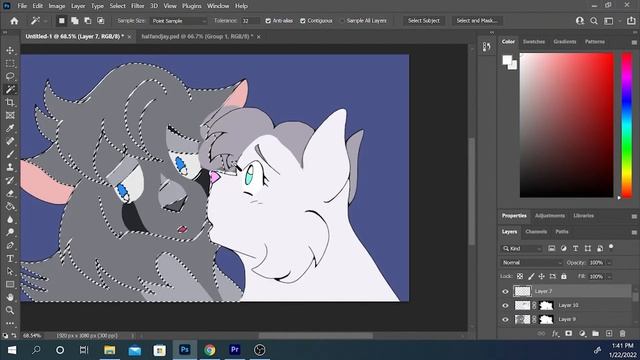Switch to the halfandjay.psd document tab

[197, 36]
